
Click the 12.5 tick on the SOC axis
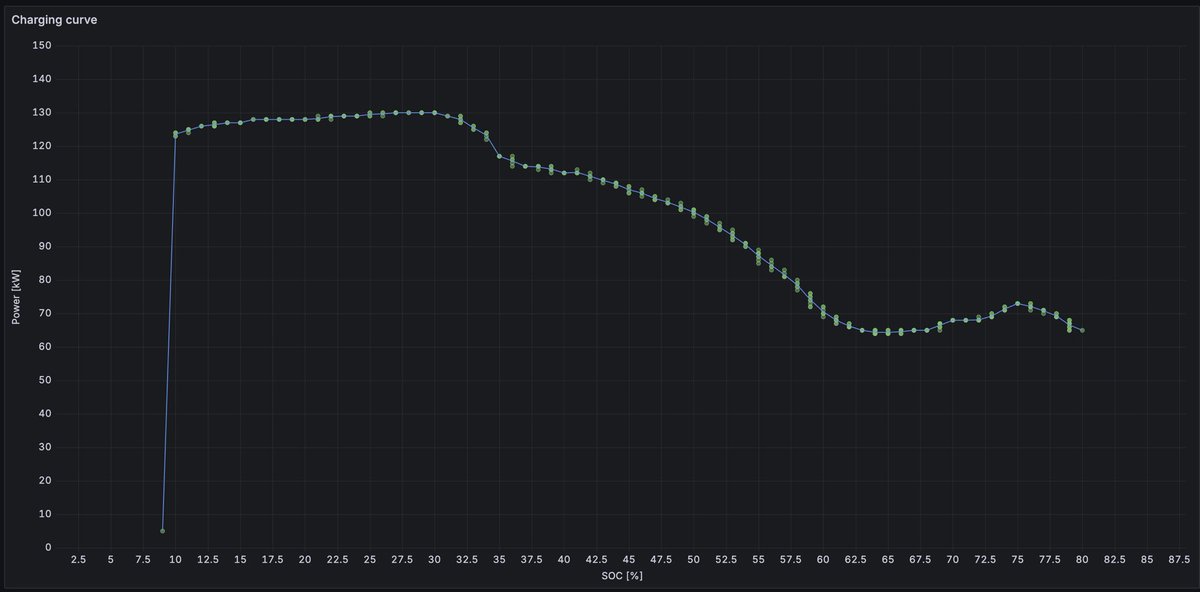point(207,559)
